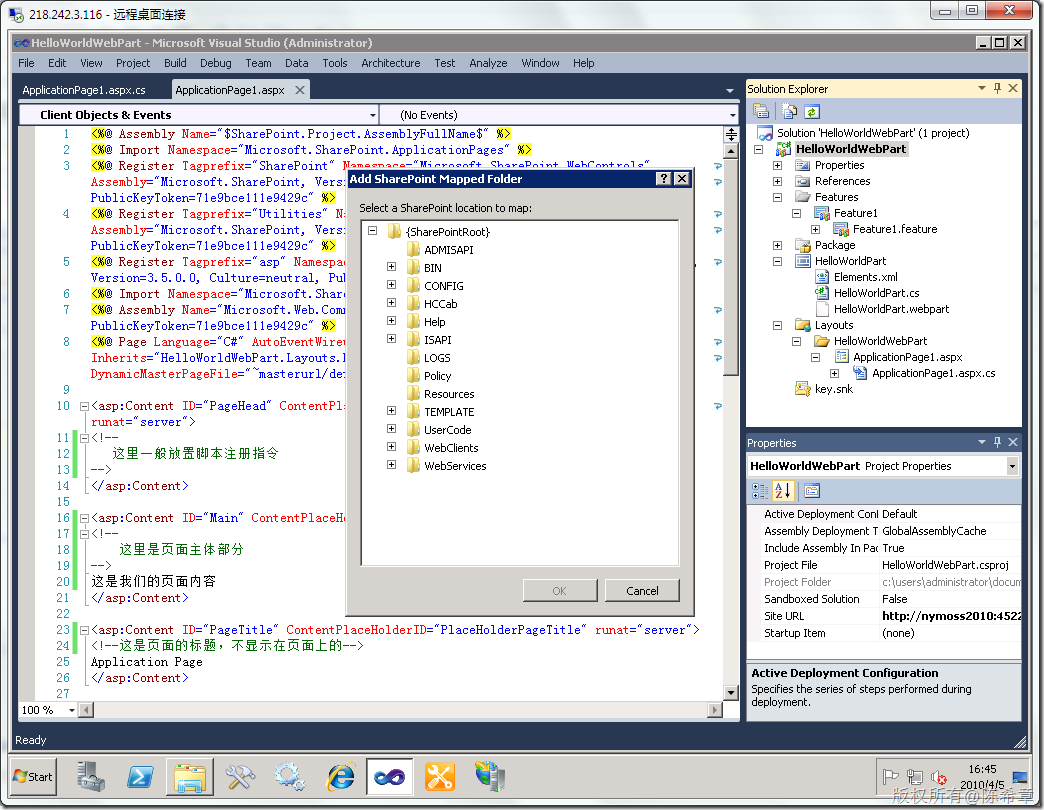Open the Project Properties object dropdown
Viewport: 1044px width, 810px height.
(x=1012, y=466)
